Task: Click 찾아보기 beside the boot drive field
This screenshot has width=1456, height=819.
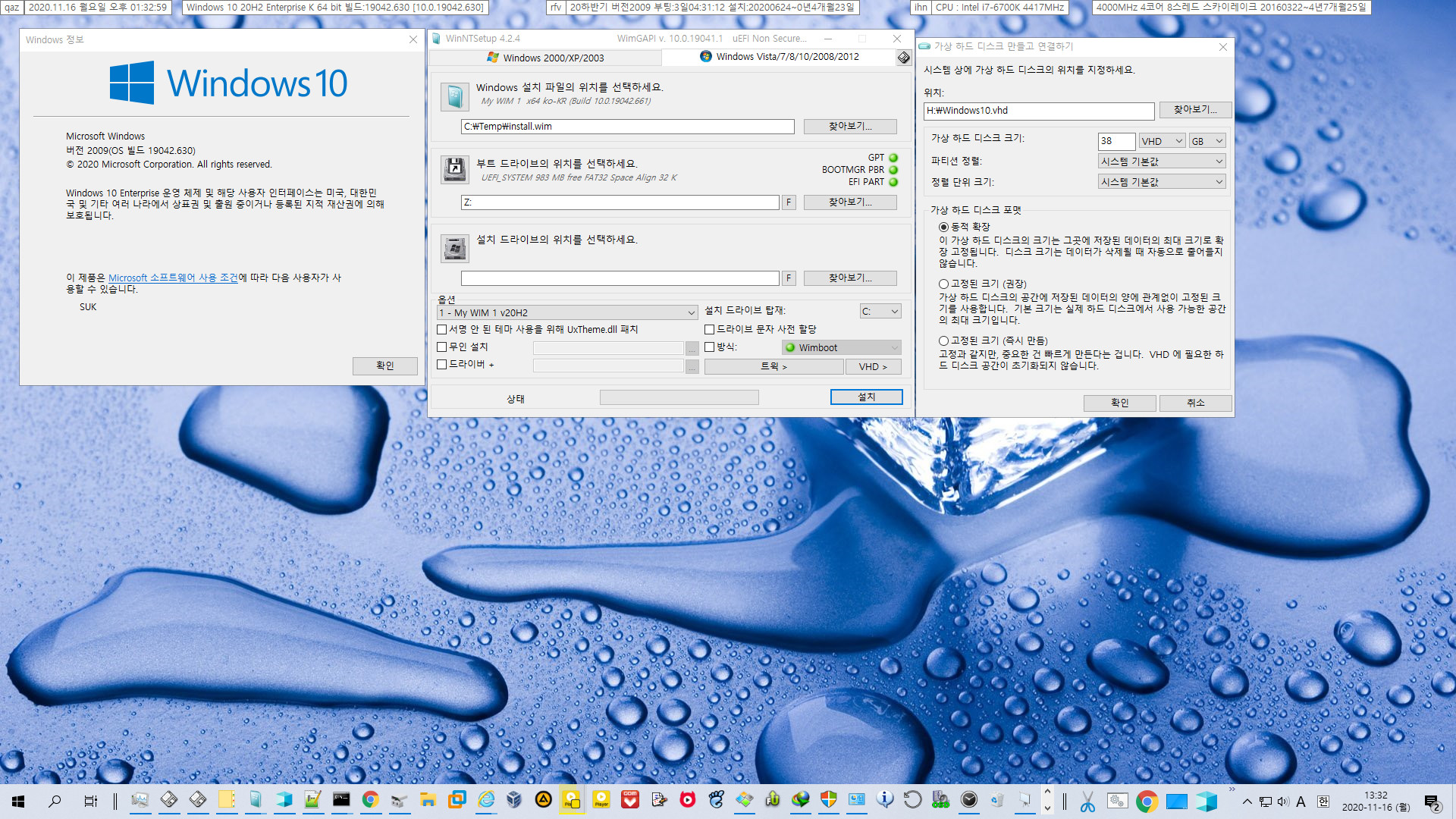Action: click(850, 202)
